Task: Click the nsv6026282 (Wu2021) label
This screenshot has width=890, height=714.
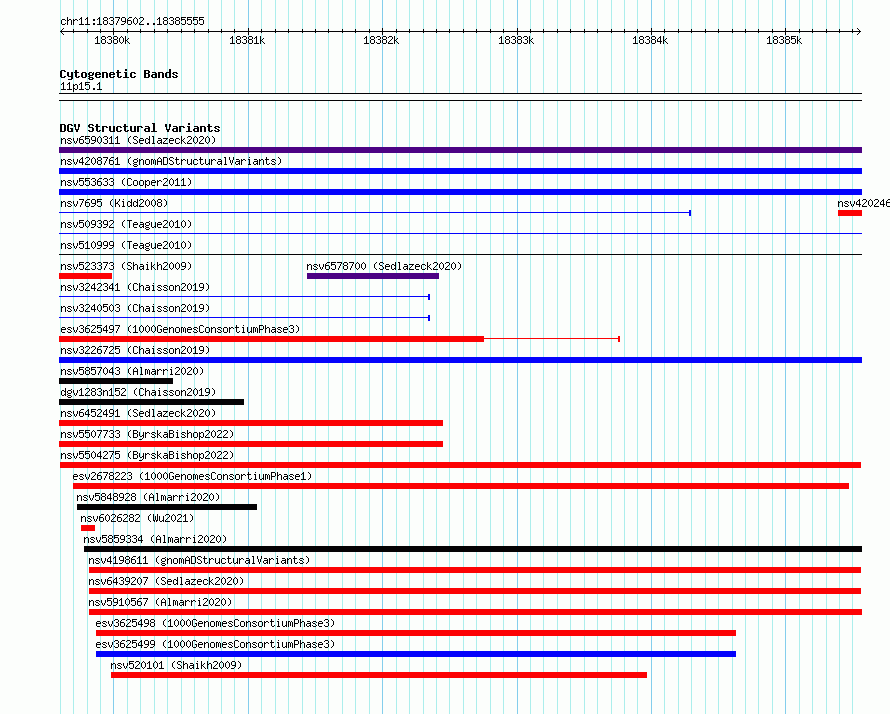Action: click(137, 518)
